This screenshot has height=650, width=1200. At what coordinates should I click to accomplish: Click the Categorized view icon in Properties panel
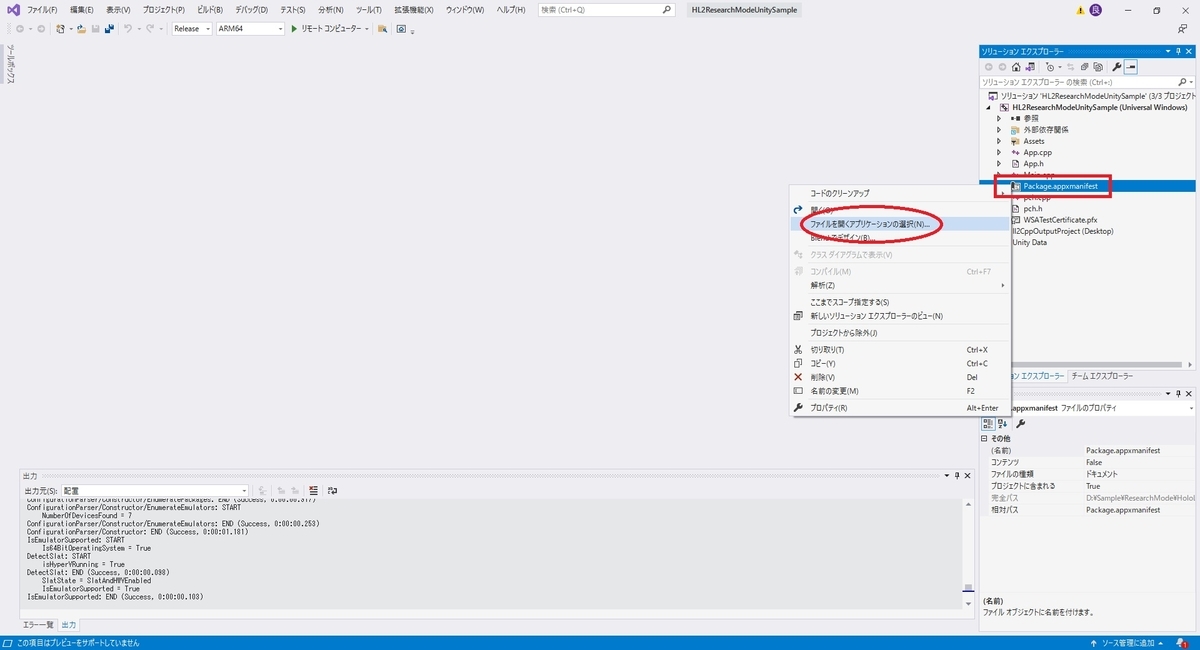pos(988,424)
